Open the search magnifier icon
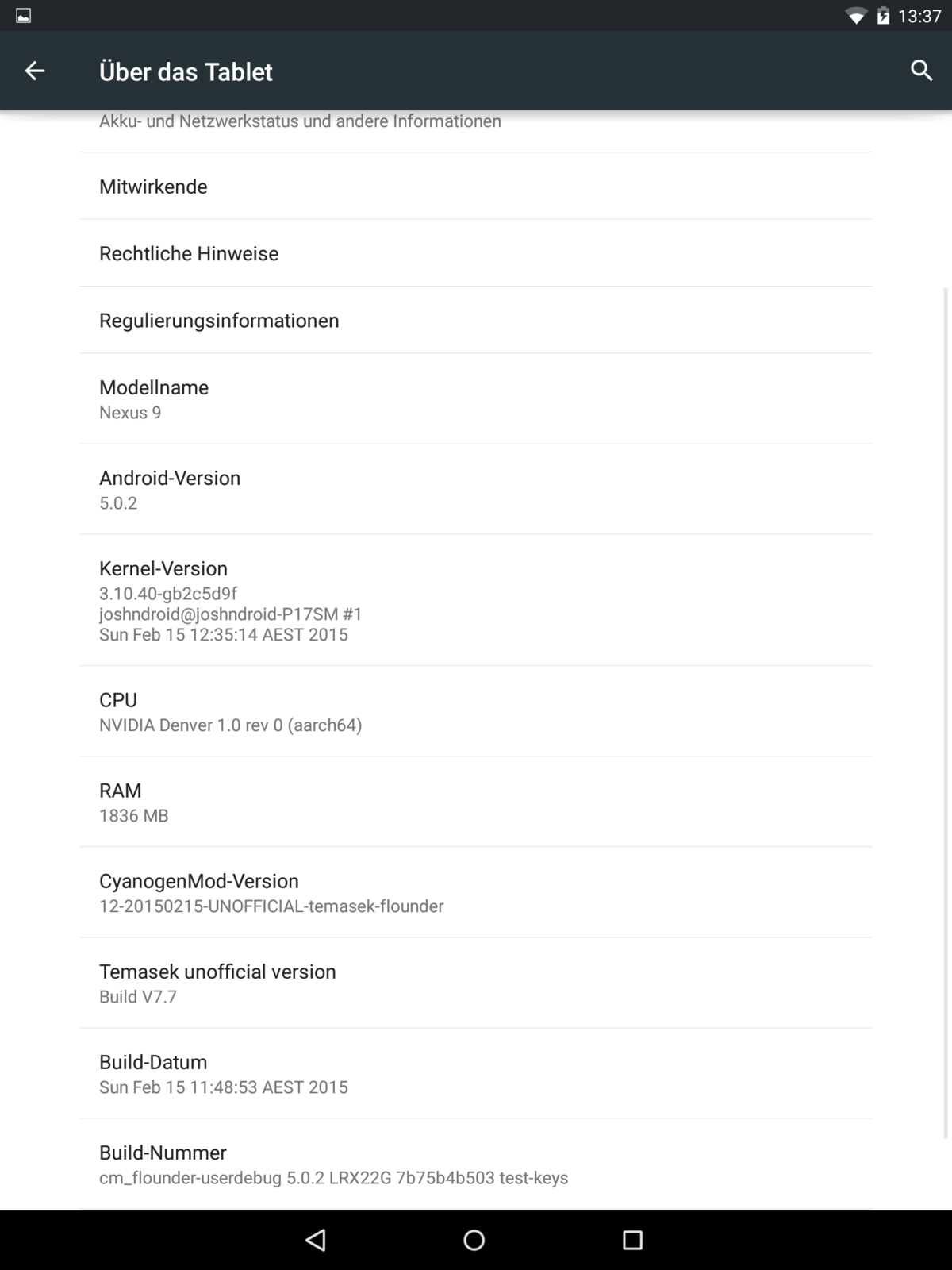952x1270 pixels. [x=921, y=71]
